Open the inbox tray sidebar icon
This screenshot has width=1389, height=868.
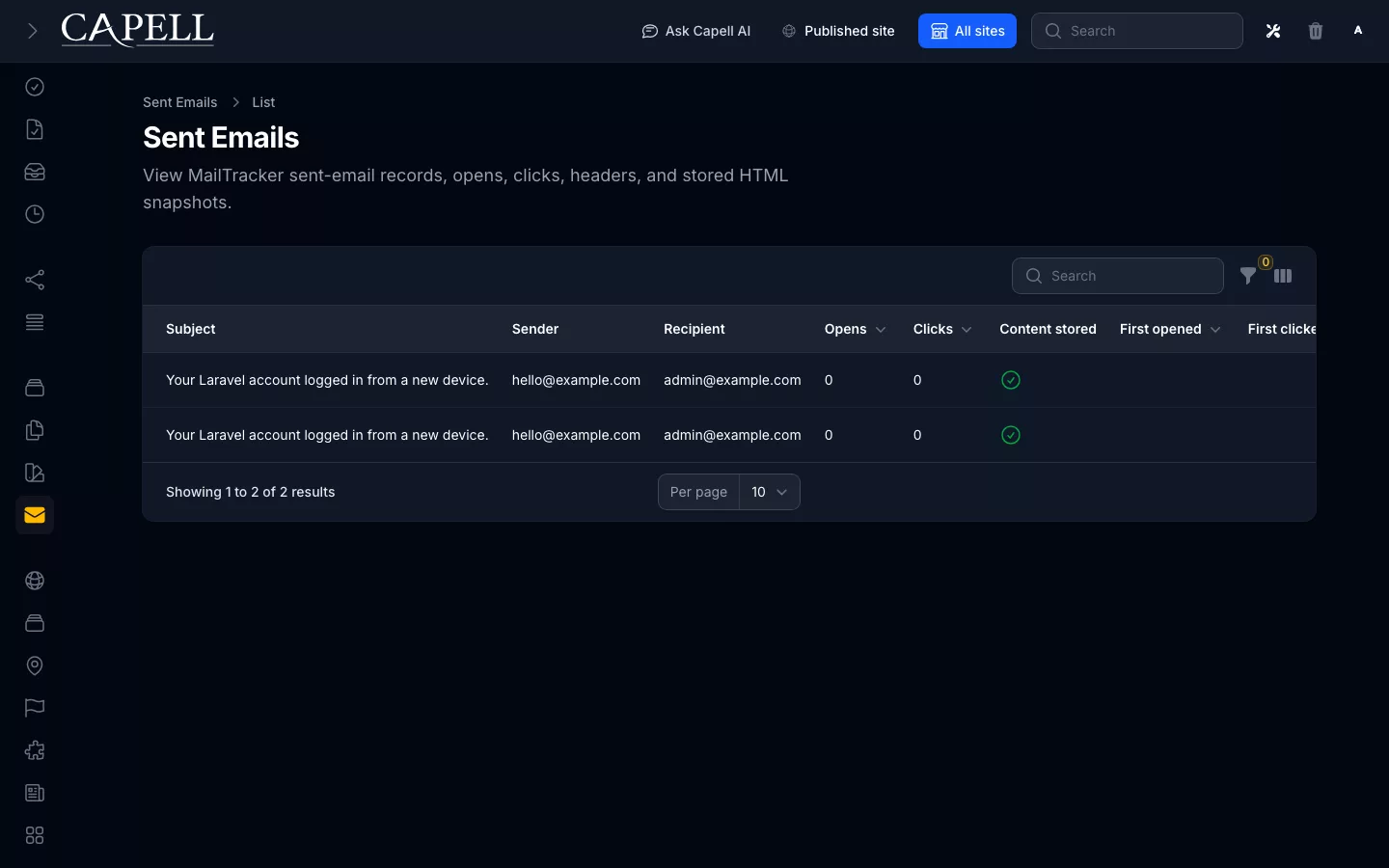tap(35, 172)
